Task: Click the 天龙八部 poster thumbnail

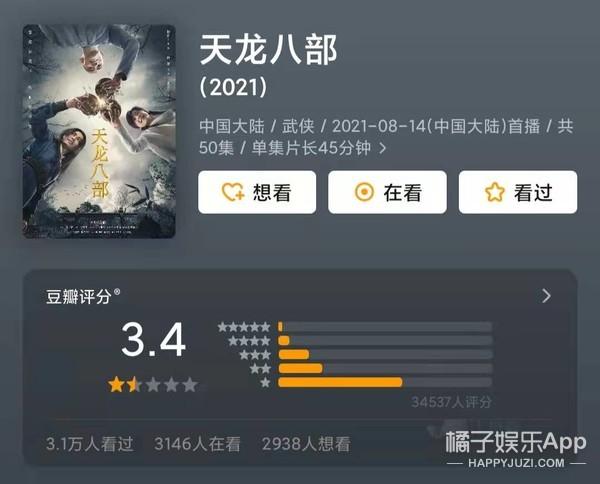Action: tap(99, 131)
